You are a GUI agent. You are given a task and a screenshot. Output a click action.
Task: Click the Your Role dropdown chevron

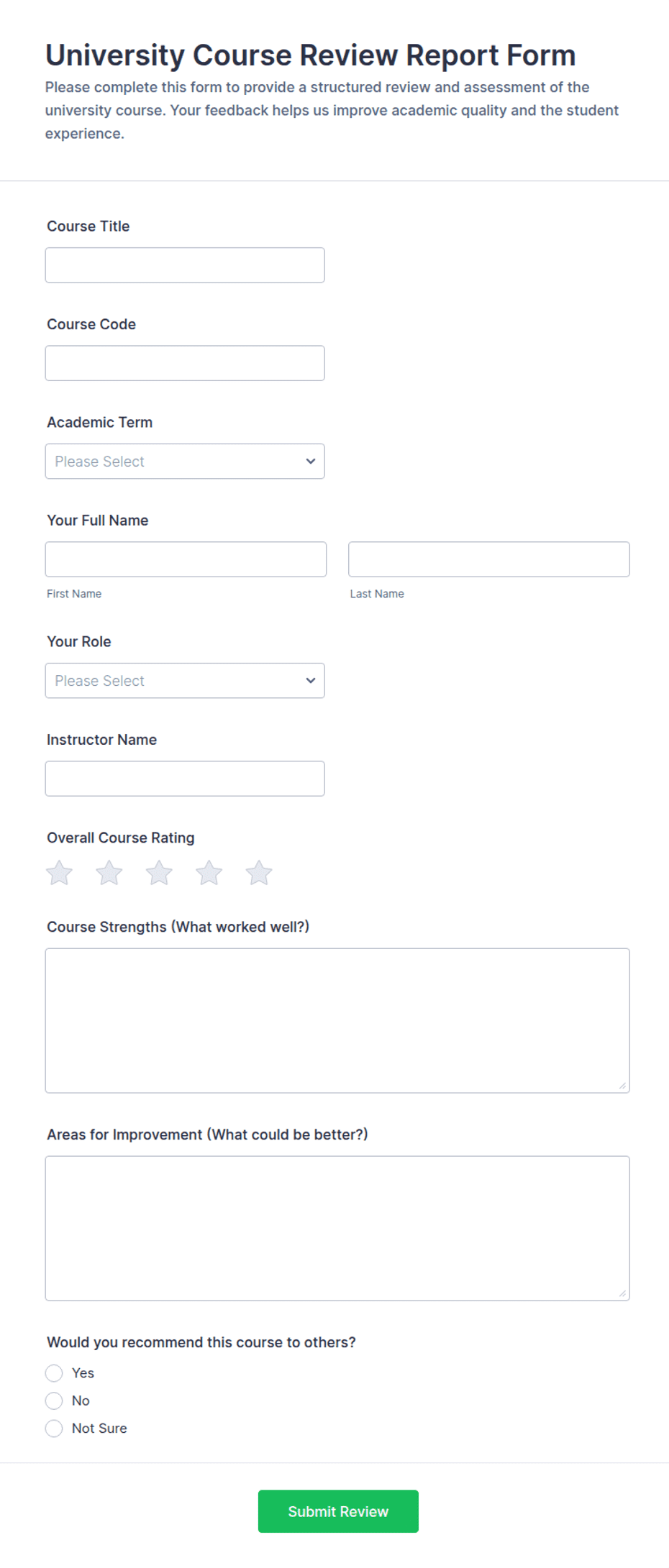tap(311, 681)
